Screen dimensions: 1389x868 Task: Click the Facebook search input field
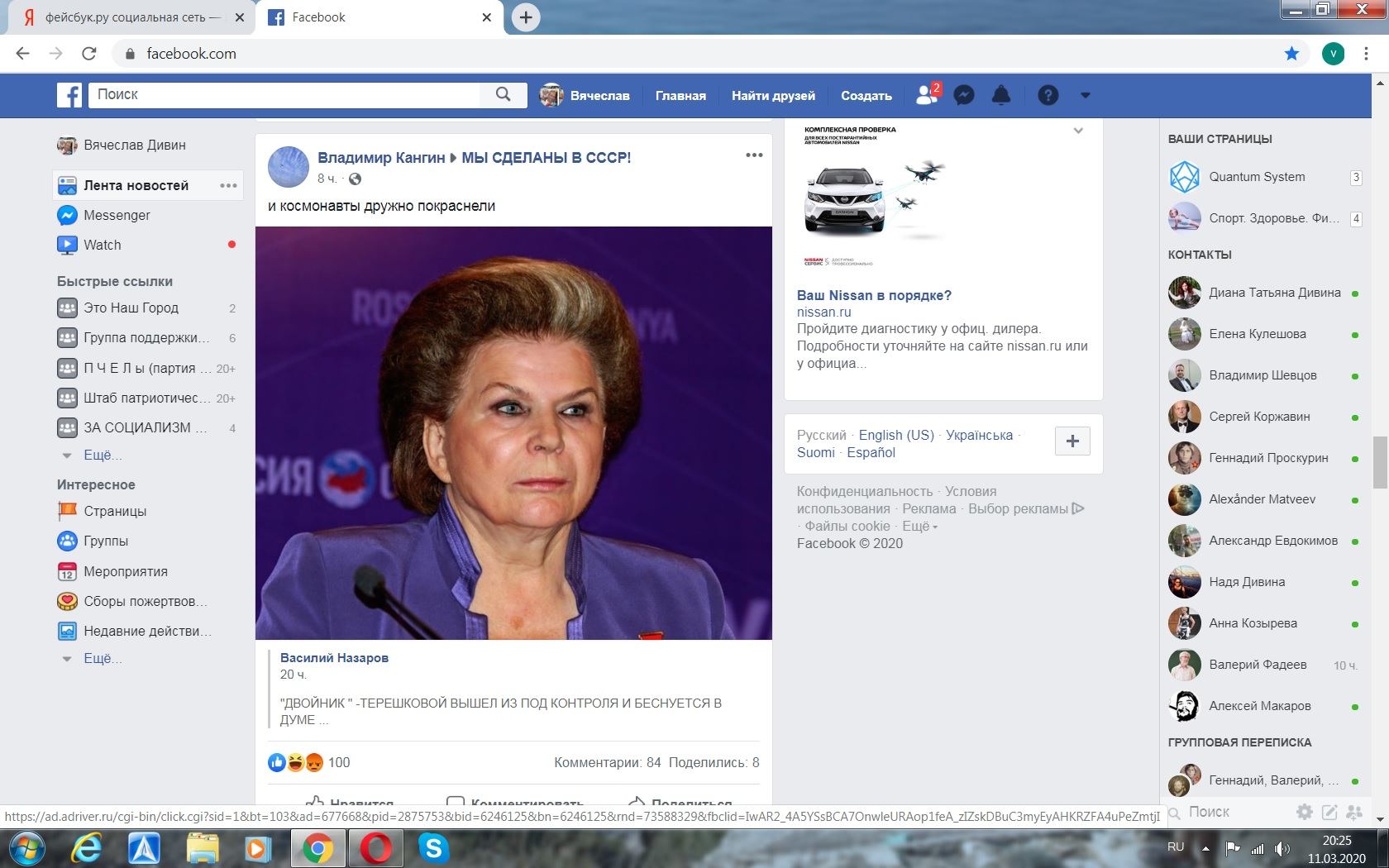click(285, 94)
